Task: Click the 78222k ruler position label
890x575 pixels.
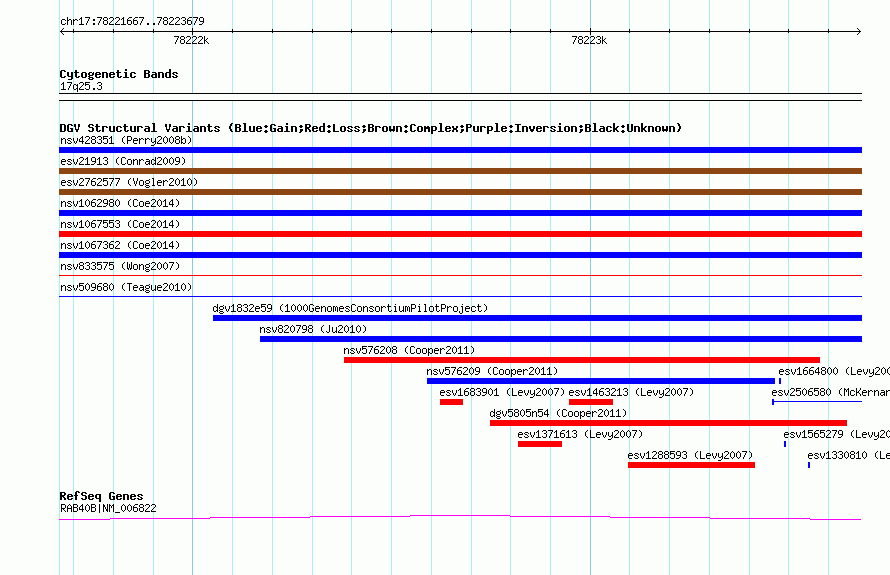Action: click(191, 40)
